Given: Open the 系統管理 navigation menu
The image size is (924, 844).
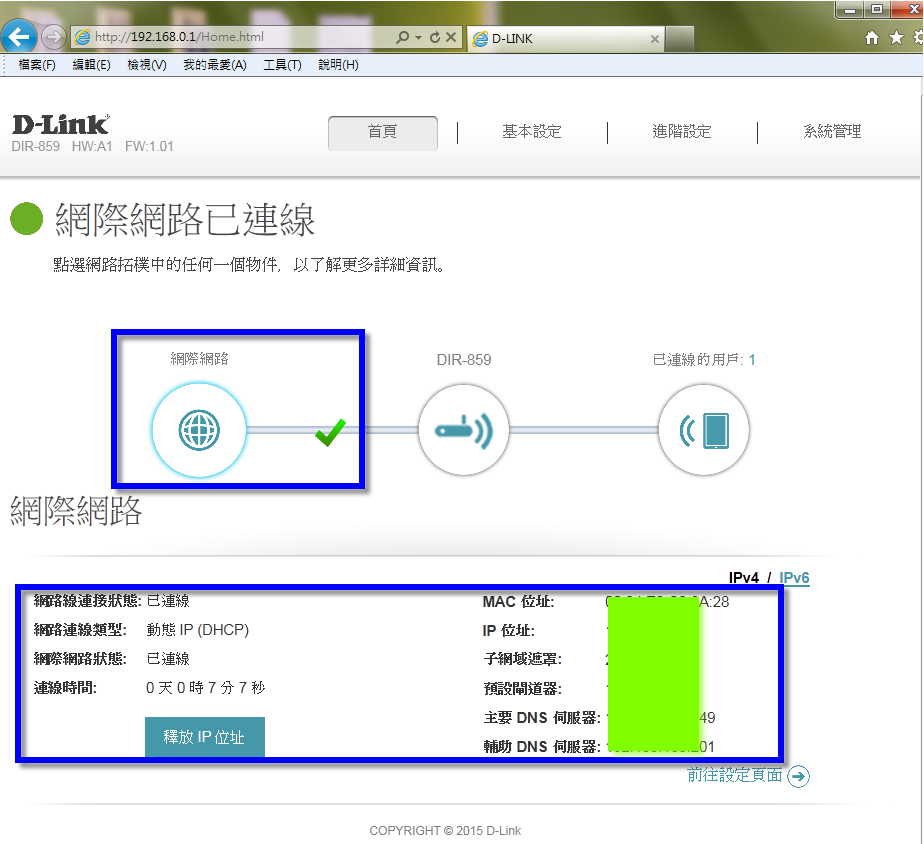Looking at the screenshot, I should tap(831, 132).
